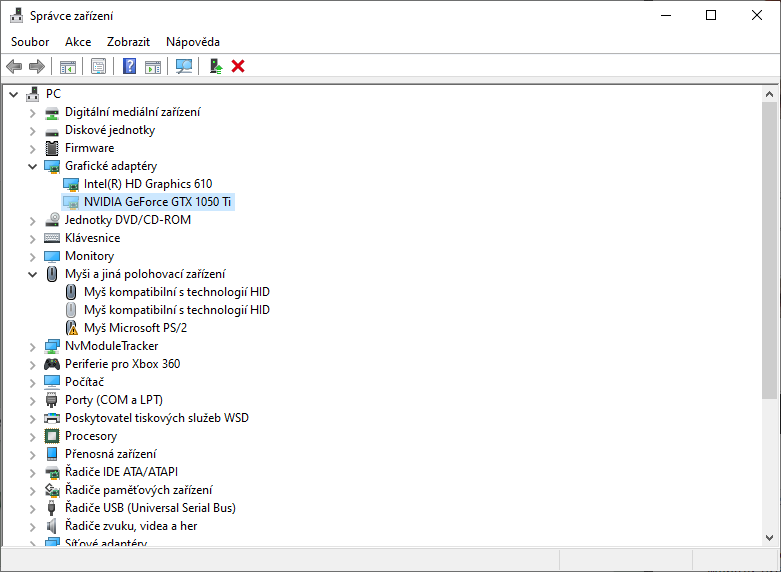Viewport: 781px width, 572px height.
Task: Select Řadiče paměťových zařízení label
Action: [138, 490]
